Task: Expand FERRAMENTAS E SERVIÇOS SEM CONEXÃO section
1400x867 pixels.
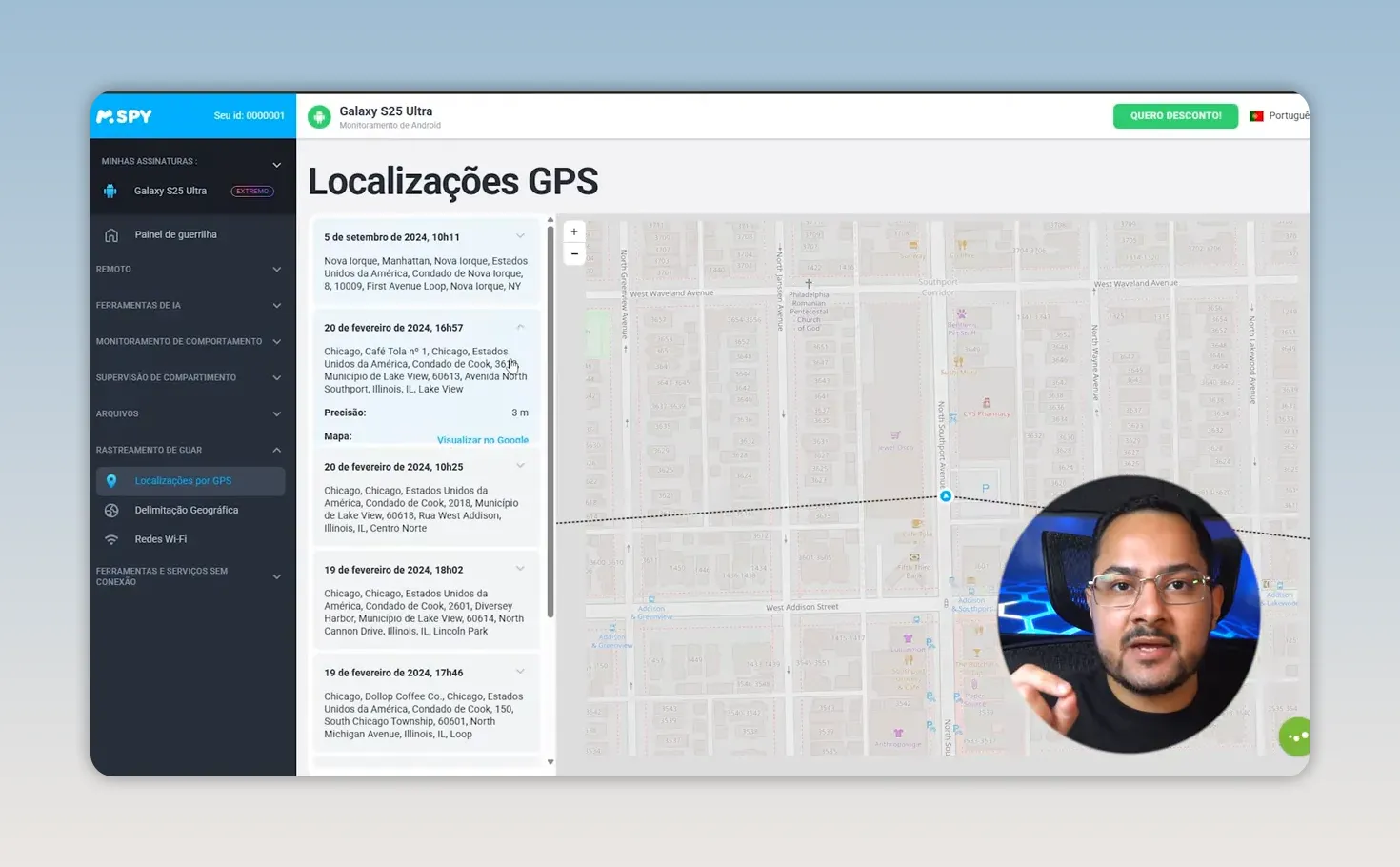Action: (x=277, y=576)
